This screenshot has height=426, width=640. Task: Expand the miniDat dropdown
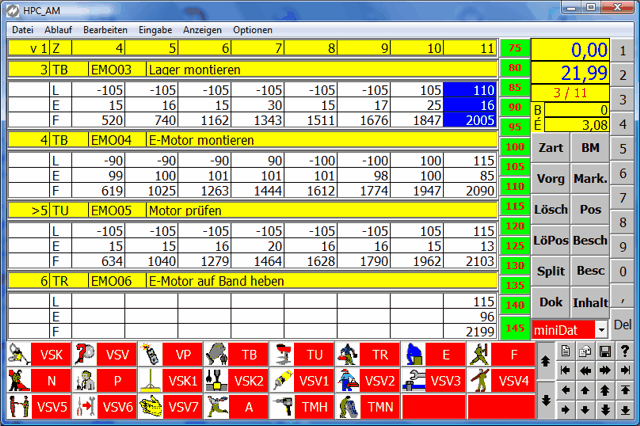click(x=601, y=329)
